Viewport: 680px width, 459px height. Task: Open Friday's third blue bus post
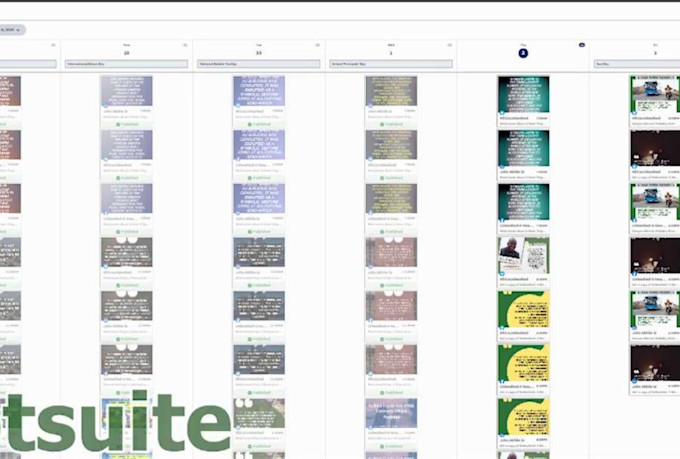pos(655,317)
